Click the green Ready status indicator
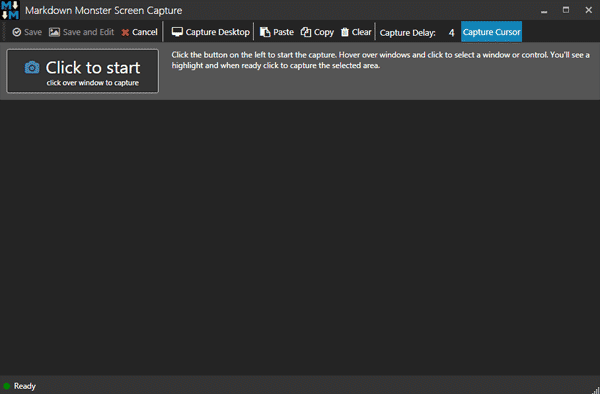This screenshot has height=394, width=600. [x=7, y=386]
